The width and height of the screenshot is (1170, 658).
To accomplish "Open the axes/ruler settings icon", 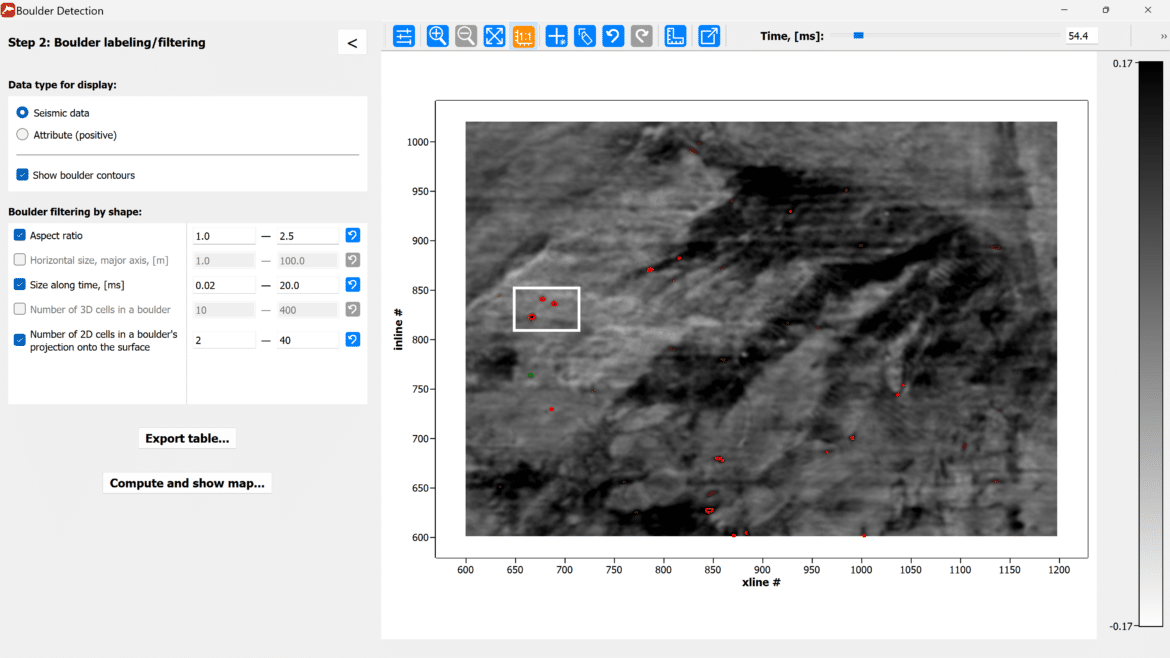I will (675, 36).
